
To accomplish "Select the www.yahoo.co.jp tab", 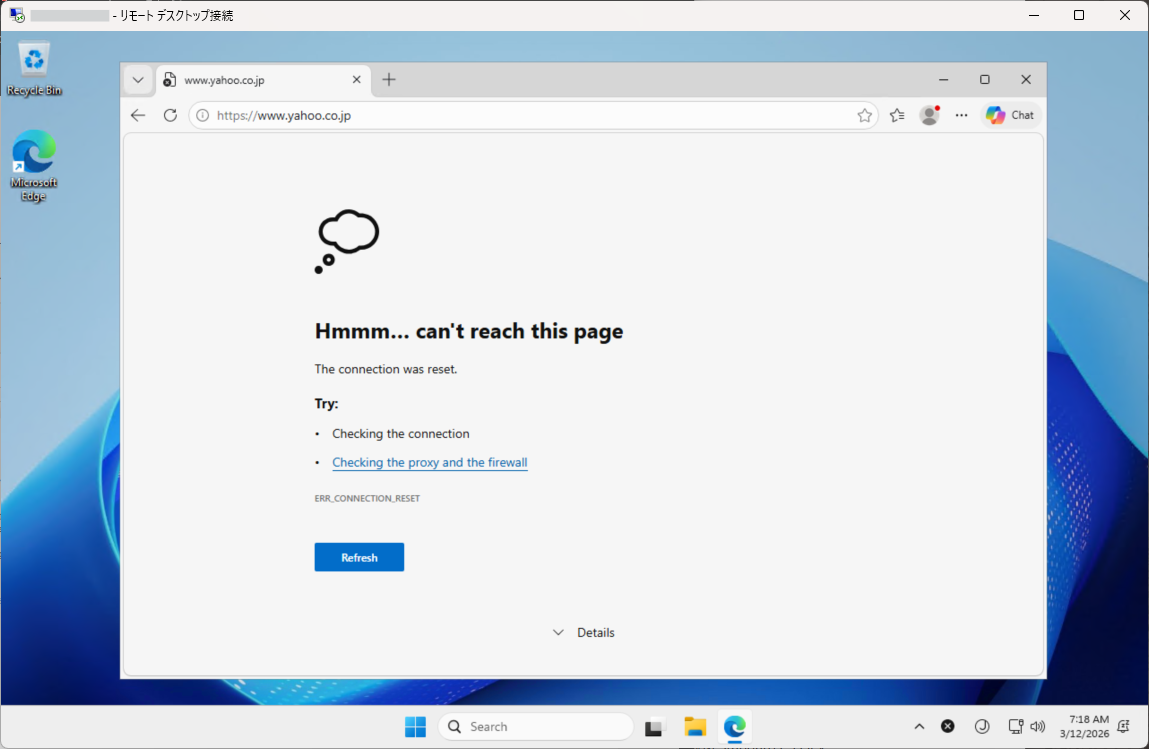I will click(255, 80).
